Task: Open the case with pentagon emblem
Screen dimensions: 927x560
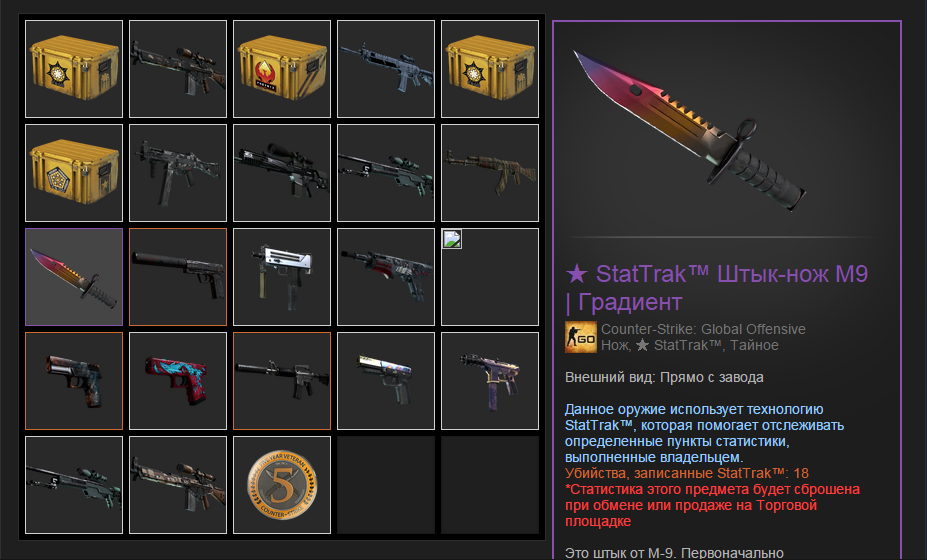Action: pyautogui.click(x=74, y=173)
